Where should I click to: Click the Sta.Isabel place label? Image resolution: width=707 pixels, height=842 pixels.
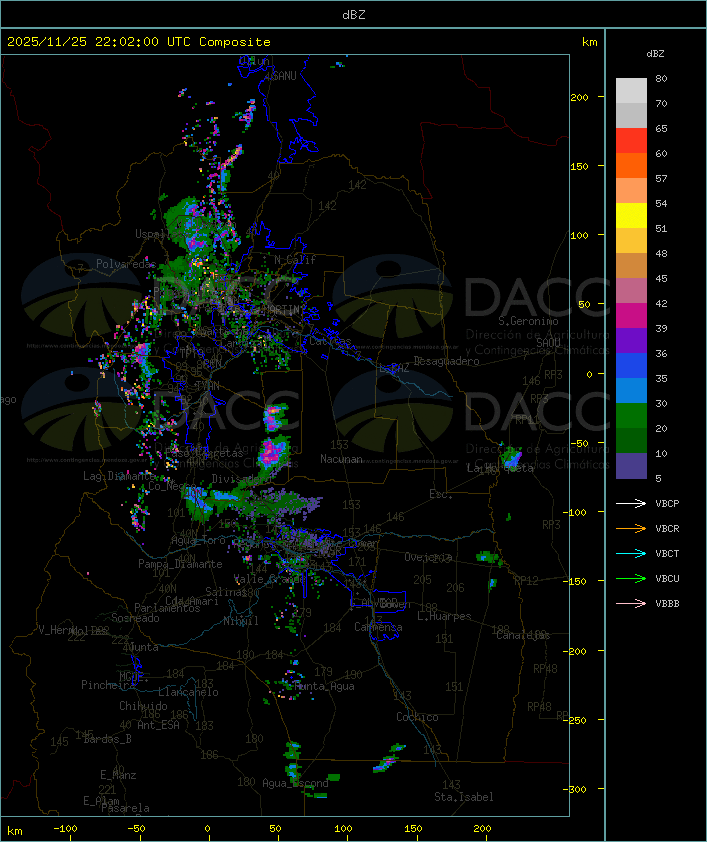click(x=463, y=797)
